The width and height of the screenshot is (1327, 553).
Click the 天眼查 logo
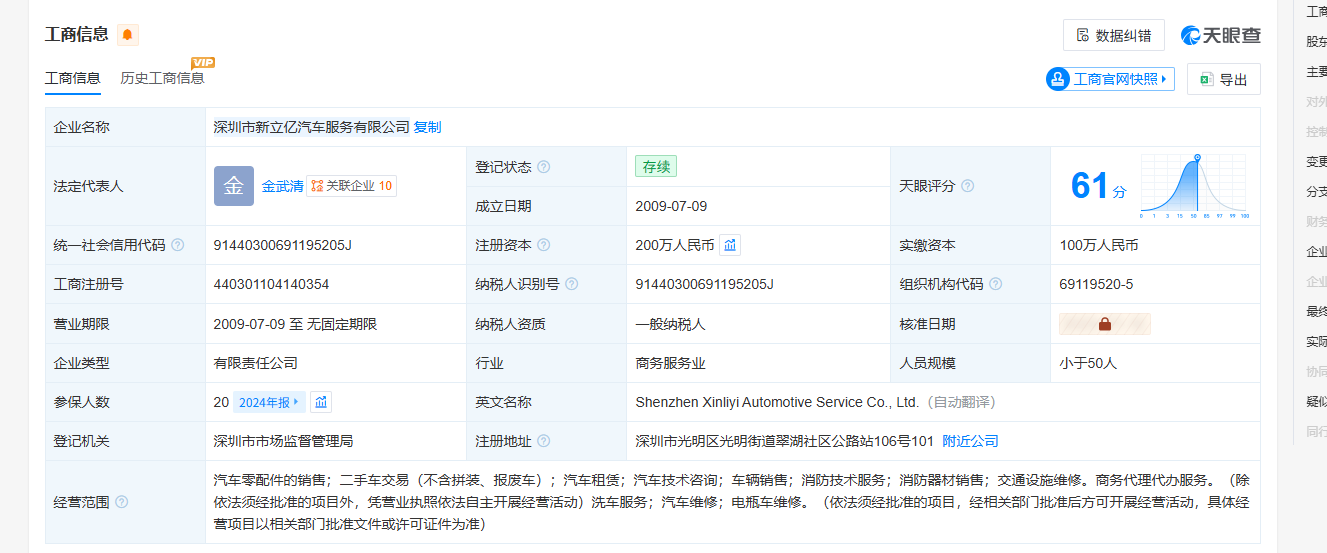[1221, 35]
